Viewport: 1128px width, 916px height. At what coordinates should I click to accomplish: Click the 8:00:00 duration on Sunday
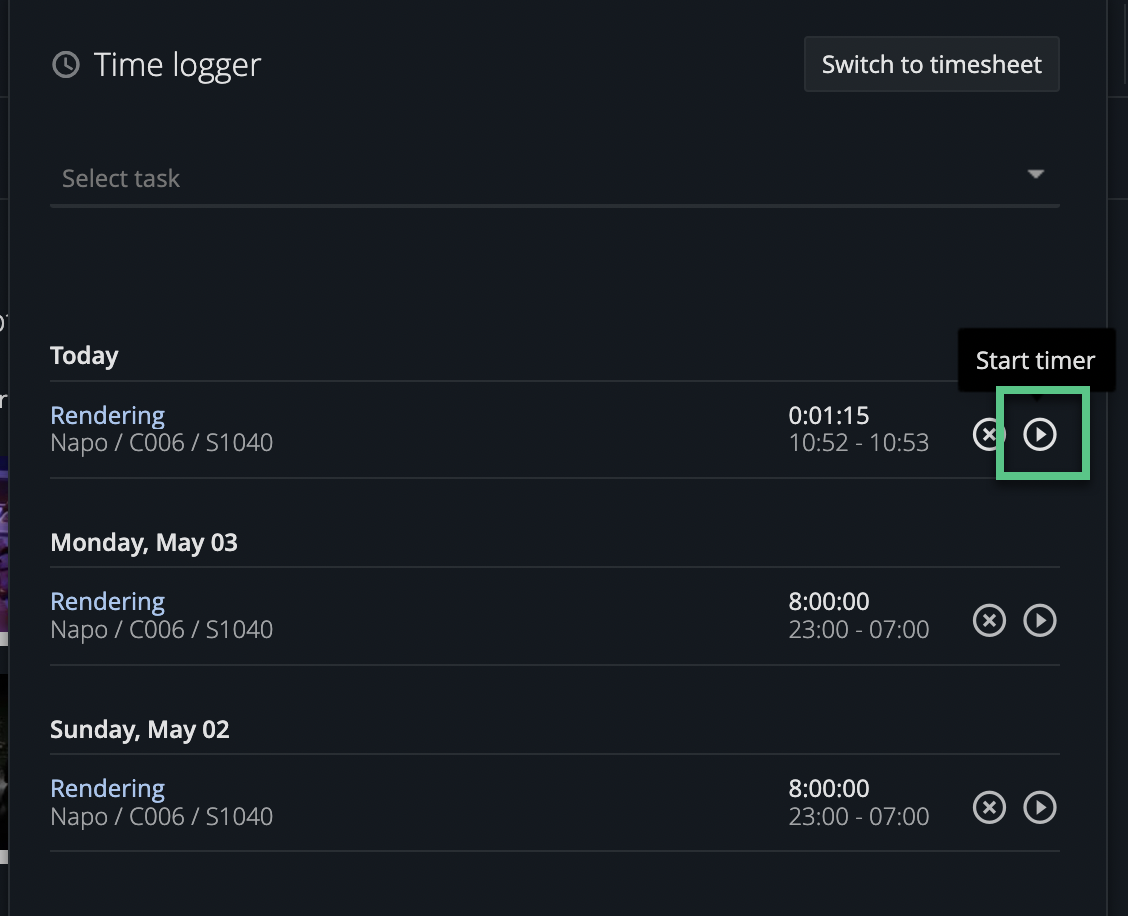[828, 788]
